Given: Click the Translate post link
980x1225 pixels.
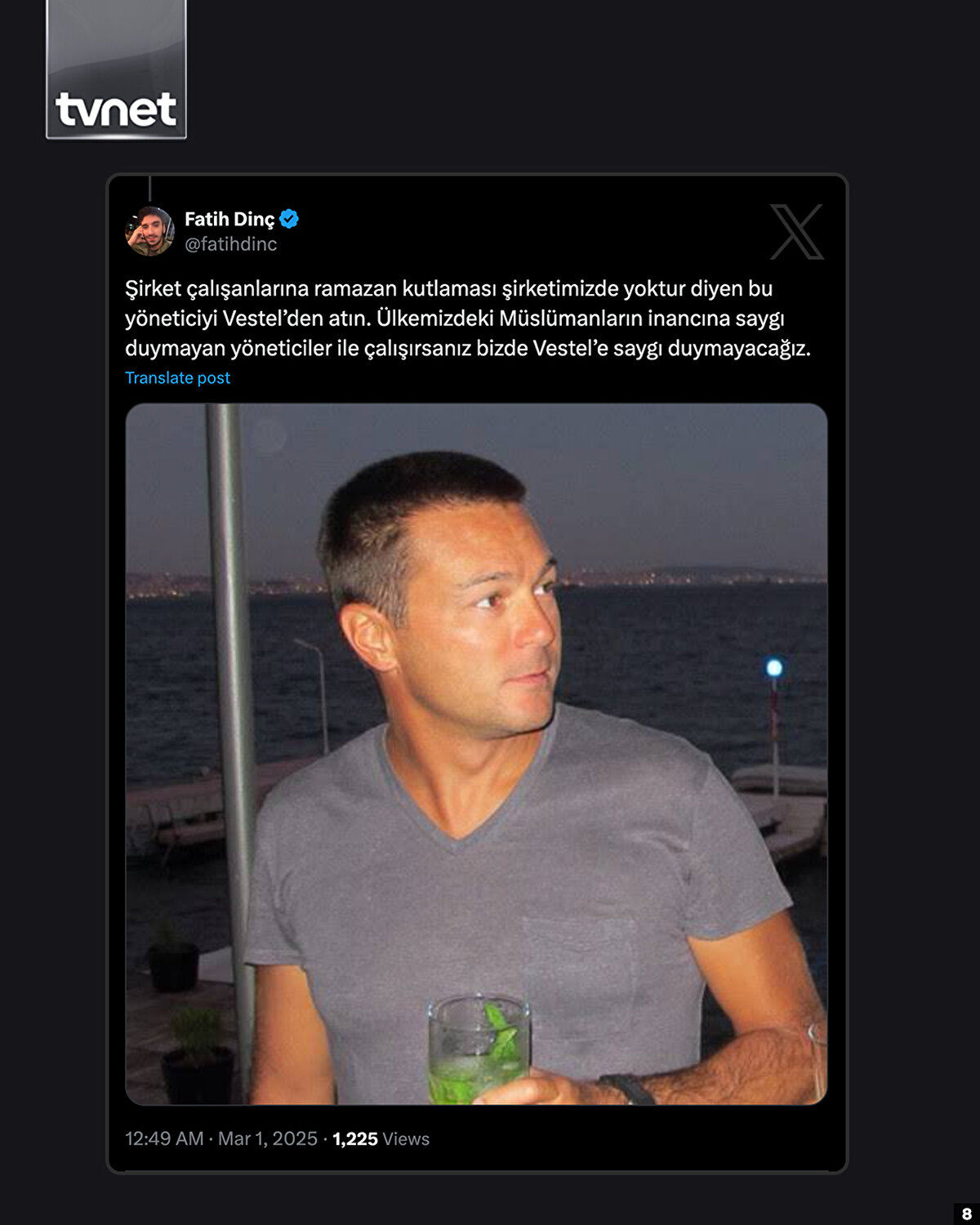Looking at the screenshot, I should click(177, 378).
